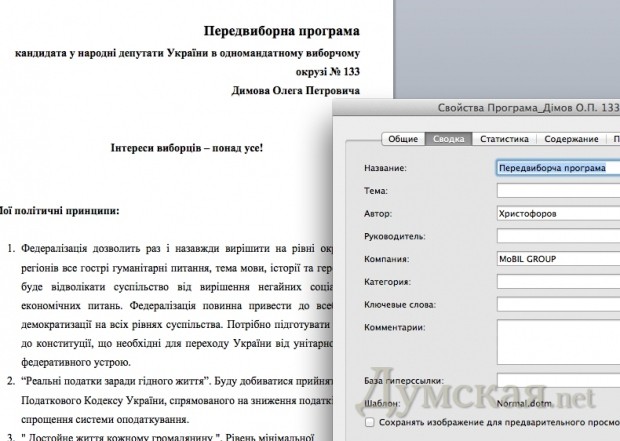Image resolution: width=620 pixels, height=441 pixels.
Task: Click the line Інтереси виборців – понад усе!
Action: point(186,147)
